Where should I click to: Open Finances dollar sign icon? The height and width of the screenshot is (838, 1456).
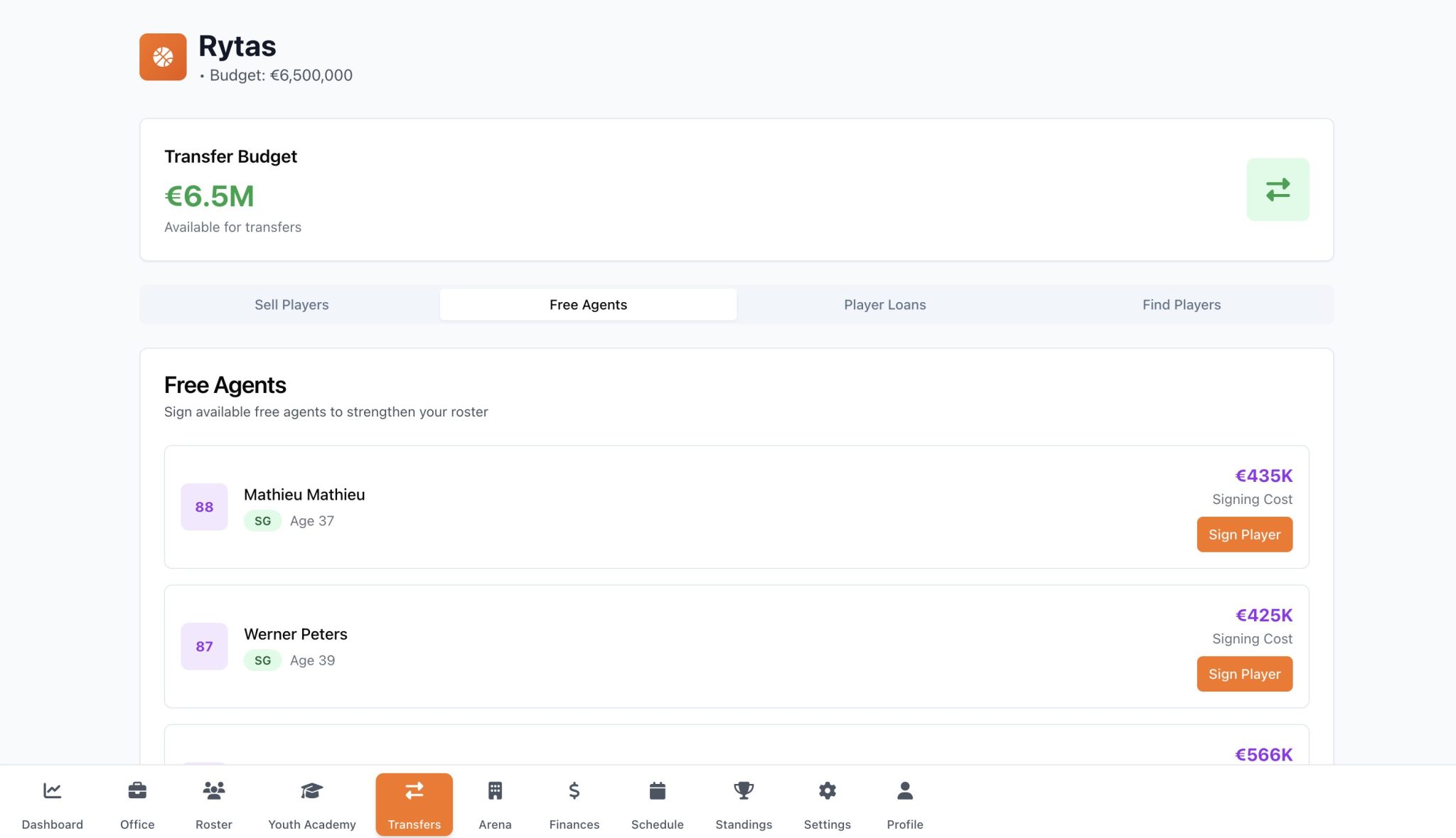click(574, 790)
